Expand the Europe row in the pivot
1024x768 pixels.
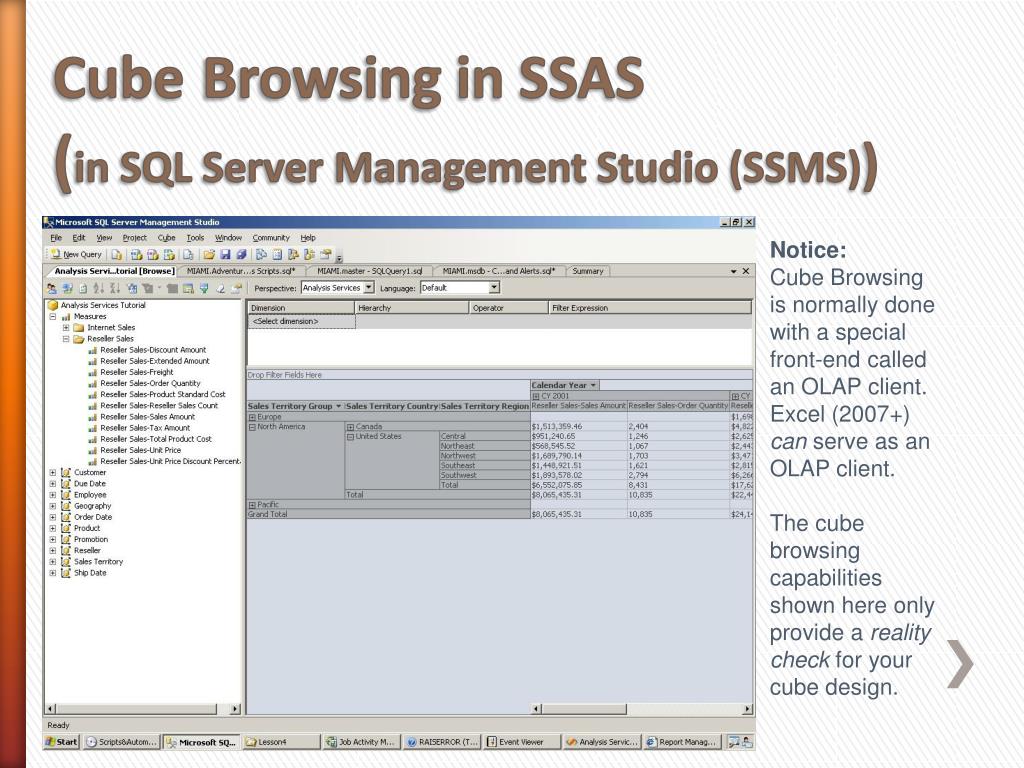point(252,417)
